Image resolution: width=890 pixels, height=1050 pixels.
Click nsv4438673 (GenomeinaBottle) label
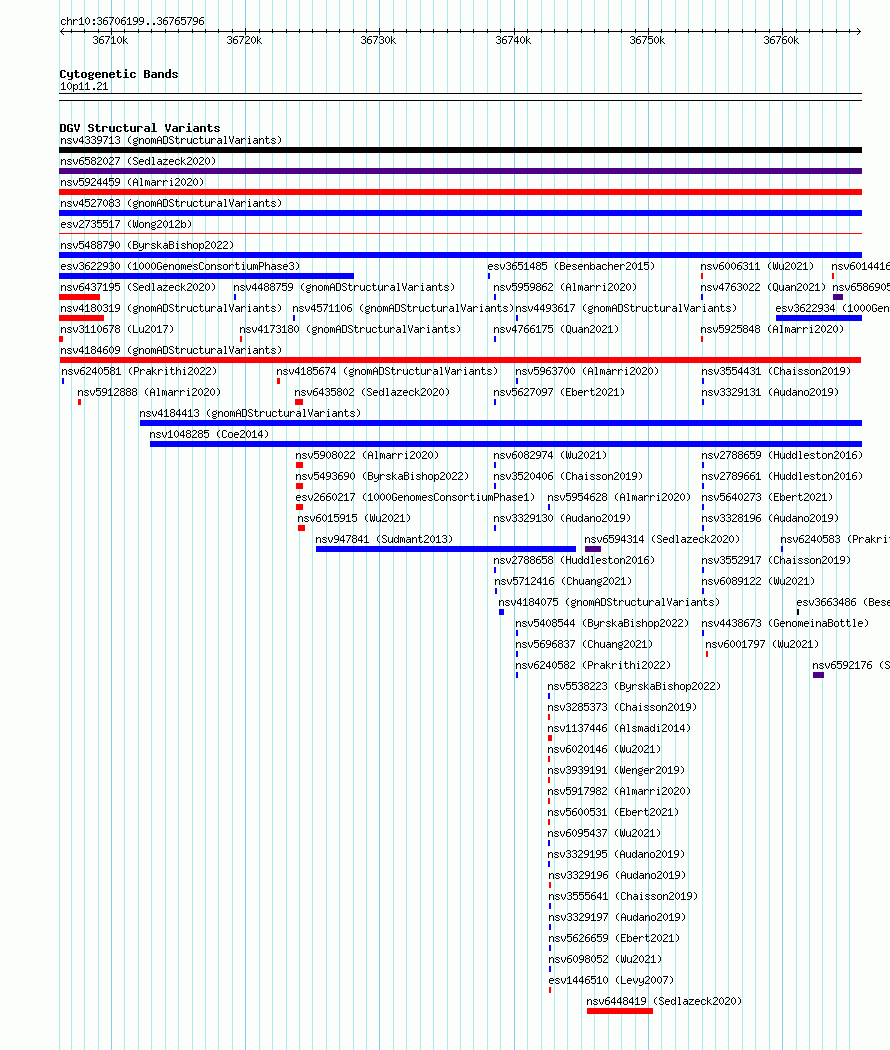click(x=785, y=623)
